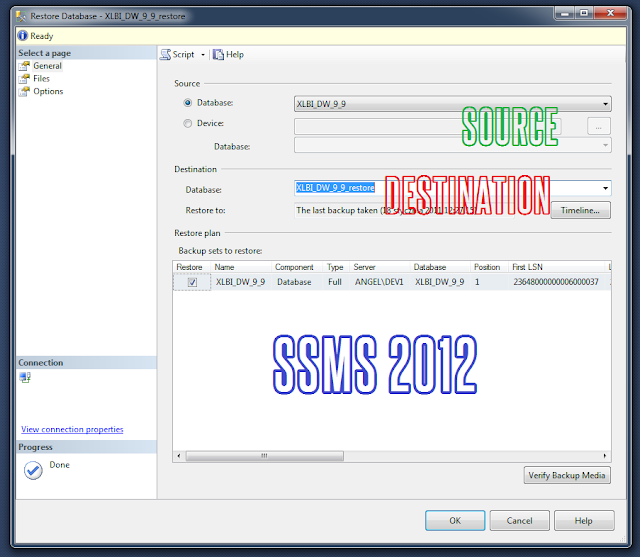This screenshot has height=557, width=640.
Task: Select the General page icon
Action: (x=24, y=66)
